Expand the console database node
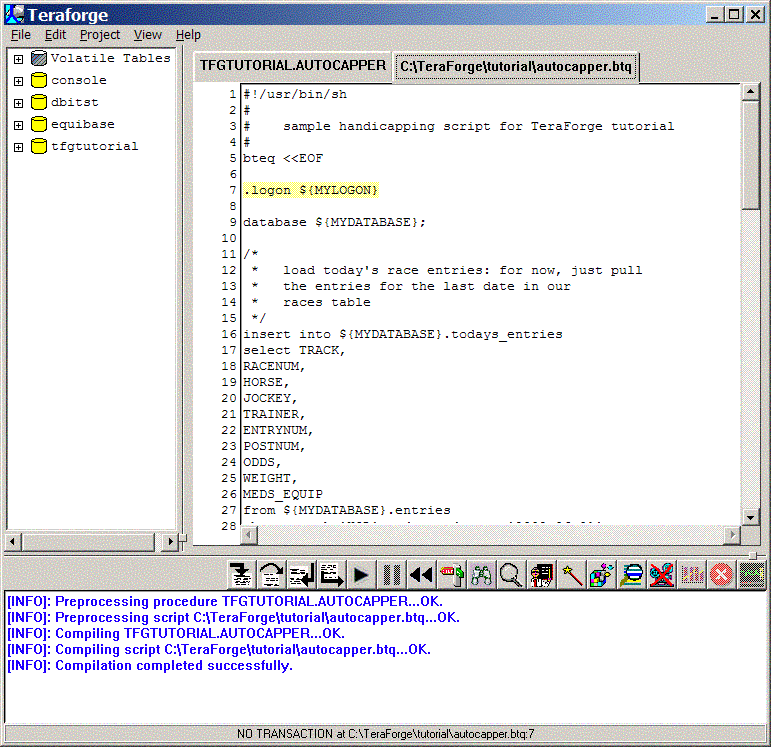The image size is (771, 747). point(19,81)
